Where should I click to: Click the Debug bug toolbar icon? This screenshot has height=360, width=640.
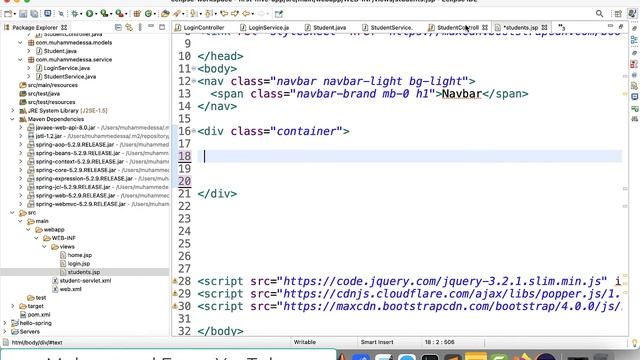tap(74, 13)
